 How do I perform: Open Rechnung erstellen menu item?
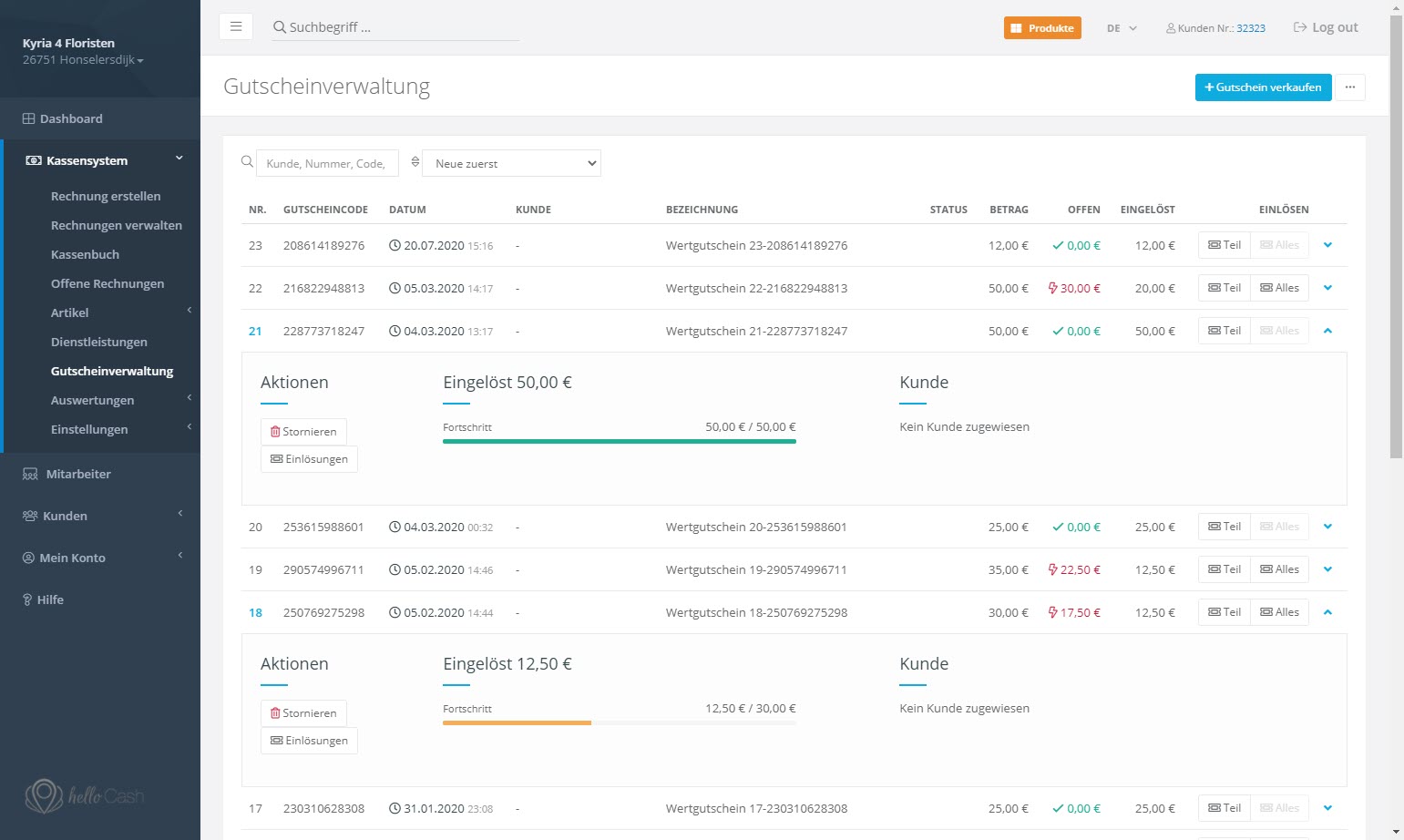(106, 196)
